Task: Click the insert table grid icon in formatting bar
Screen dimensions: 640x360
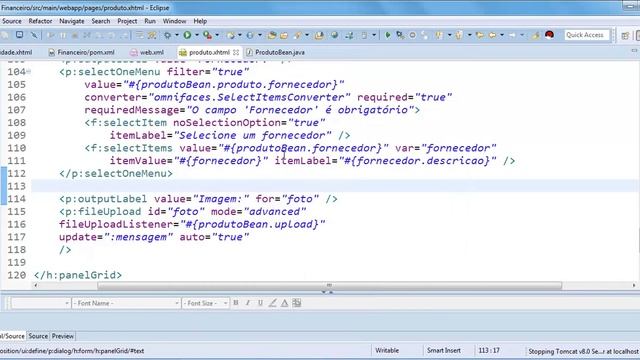Action: click(297, 303)
